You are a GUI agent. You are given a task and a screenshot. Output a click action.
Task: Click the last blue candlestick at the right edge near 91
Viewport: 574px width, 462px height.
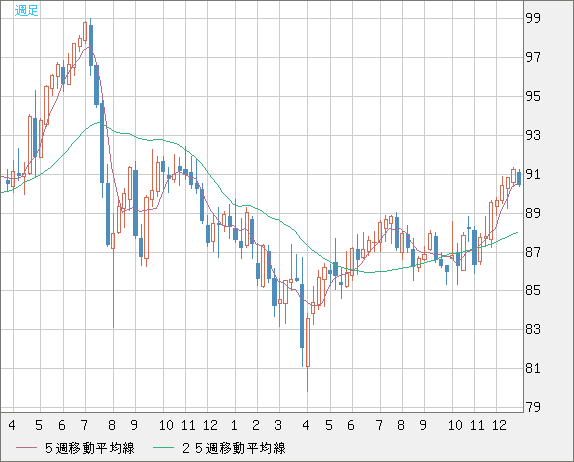click(519, 178)
